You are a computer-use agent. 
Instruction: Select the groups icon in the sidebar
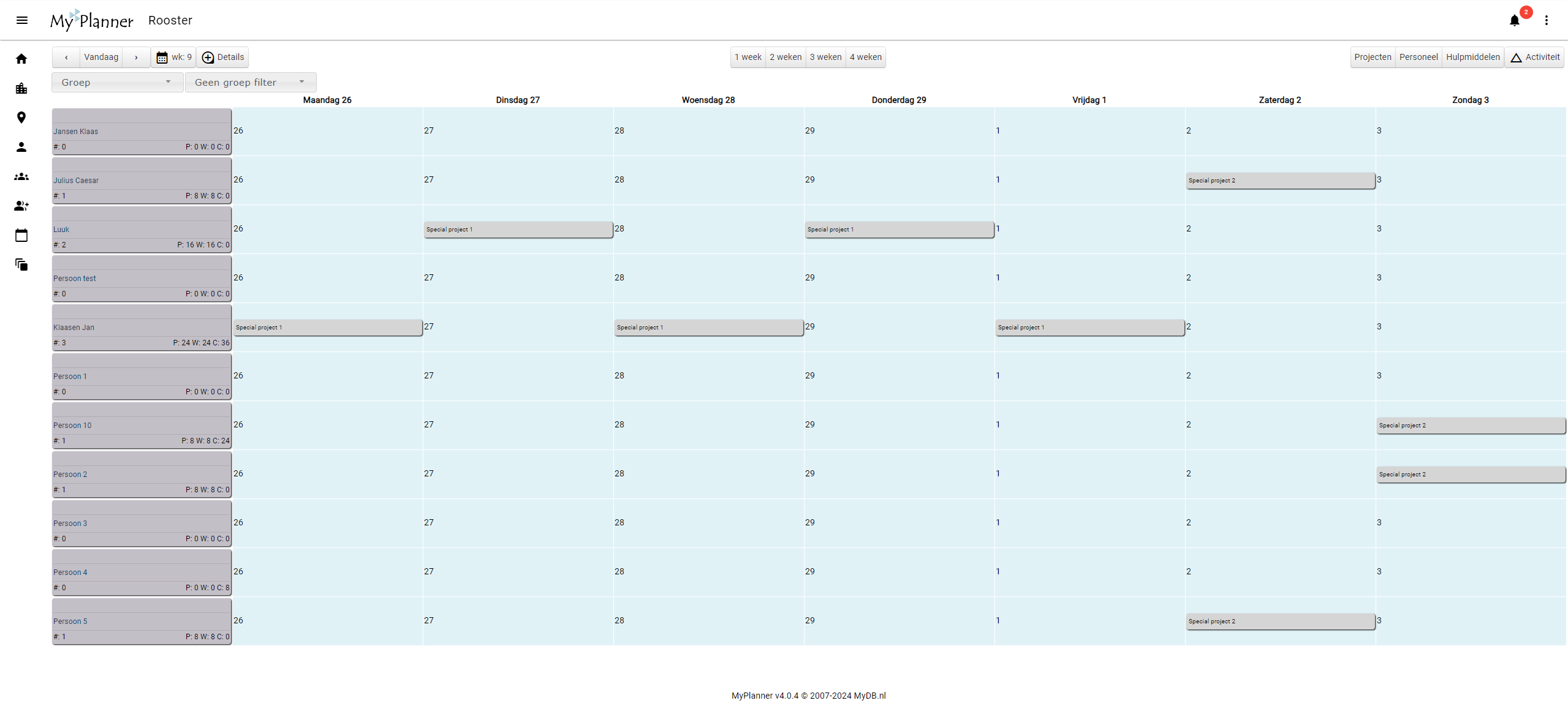pos(21,176)
